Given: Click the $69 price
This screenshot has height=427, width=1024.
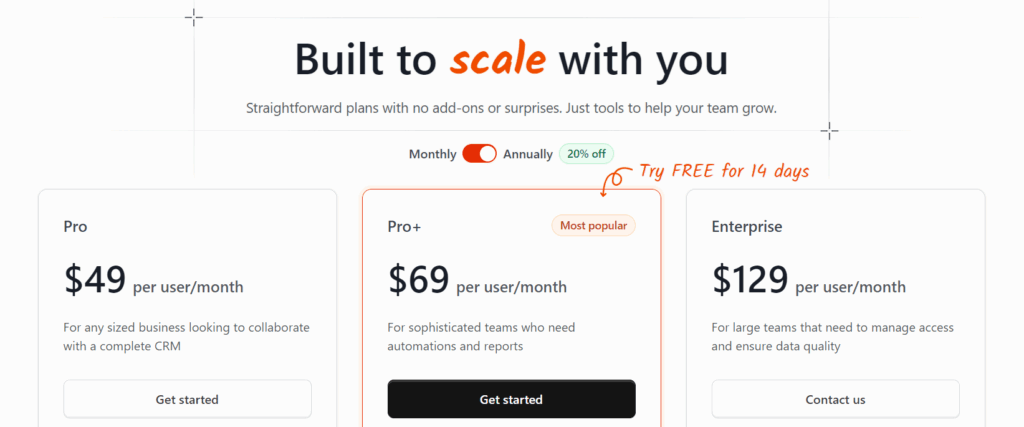Looking at the screenshot, I should coord(419,280).
